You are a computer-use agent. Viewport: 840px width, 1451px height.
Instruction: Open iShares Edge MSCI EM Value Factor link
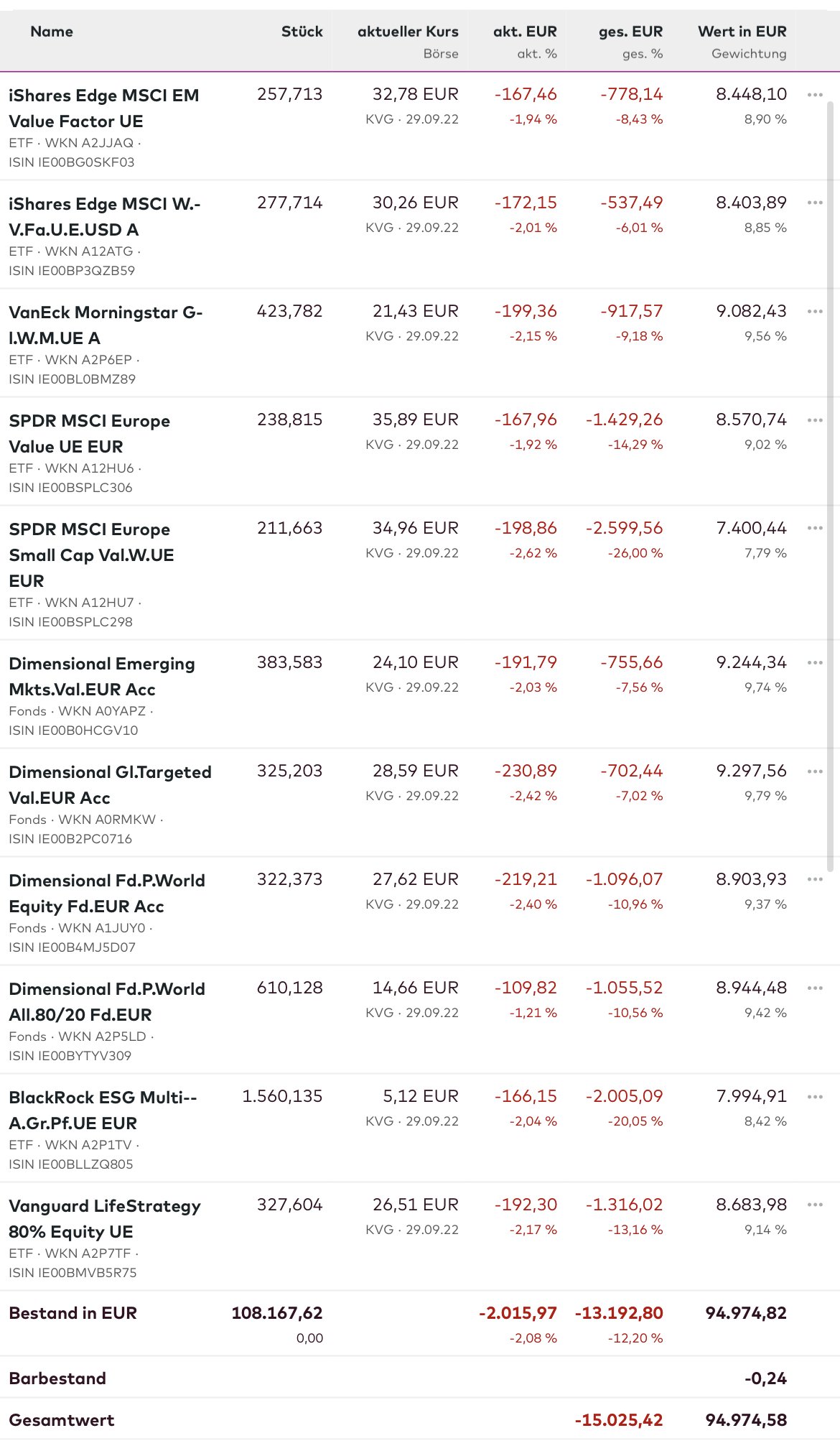pyautogui.click(x=103, y=108)
